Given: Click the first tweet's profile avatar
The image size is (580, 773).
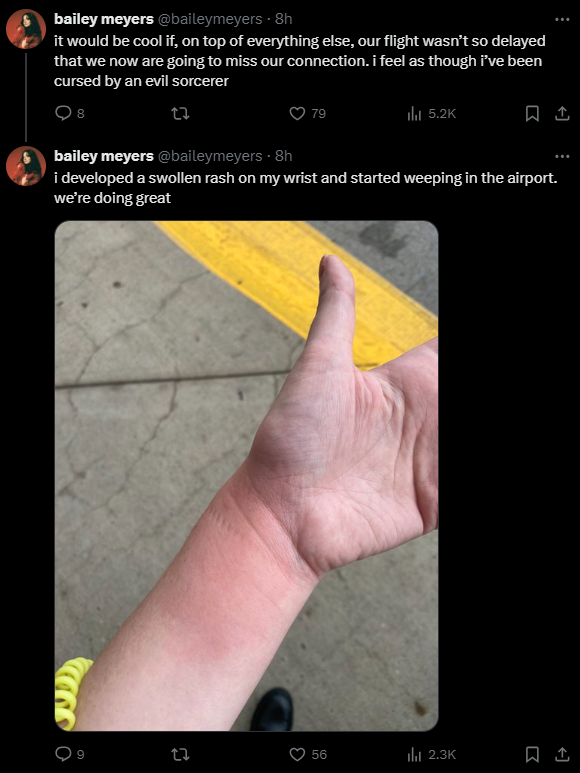Looking at the screenshot, I should click(x=26, y=29).
